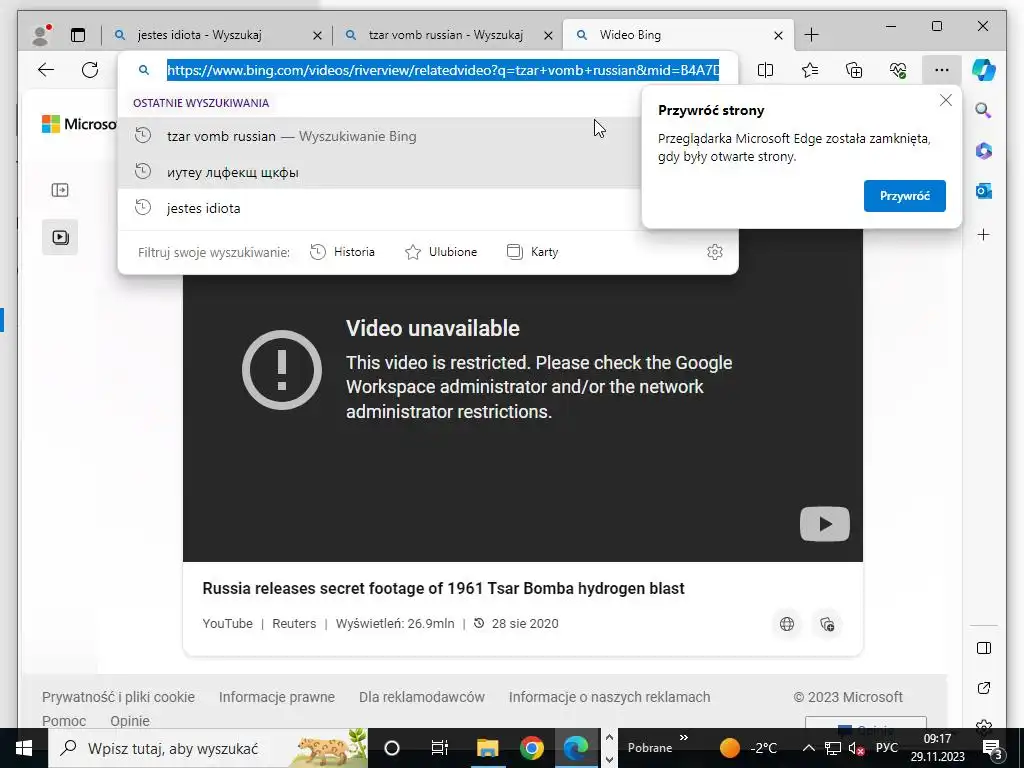Open 'Informacje o naszych reklamach' link

tap(609, 697)
